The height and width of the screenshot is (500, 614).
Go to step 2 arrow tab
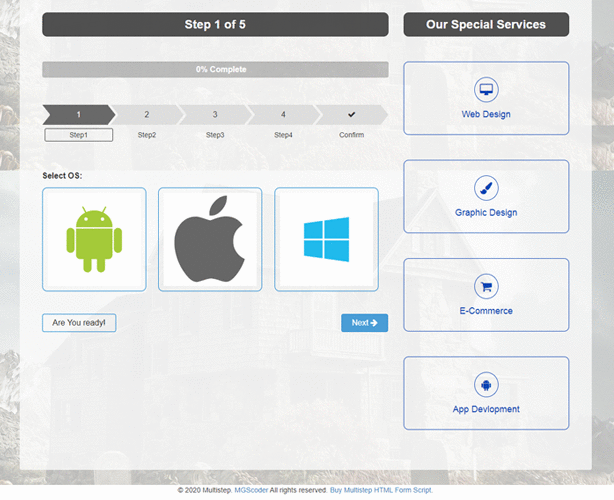coord(147,114)
